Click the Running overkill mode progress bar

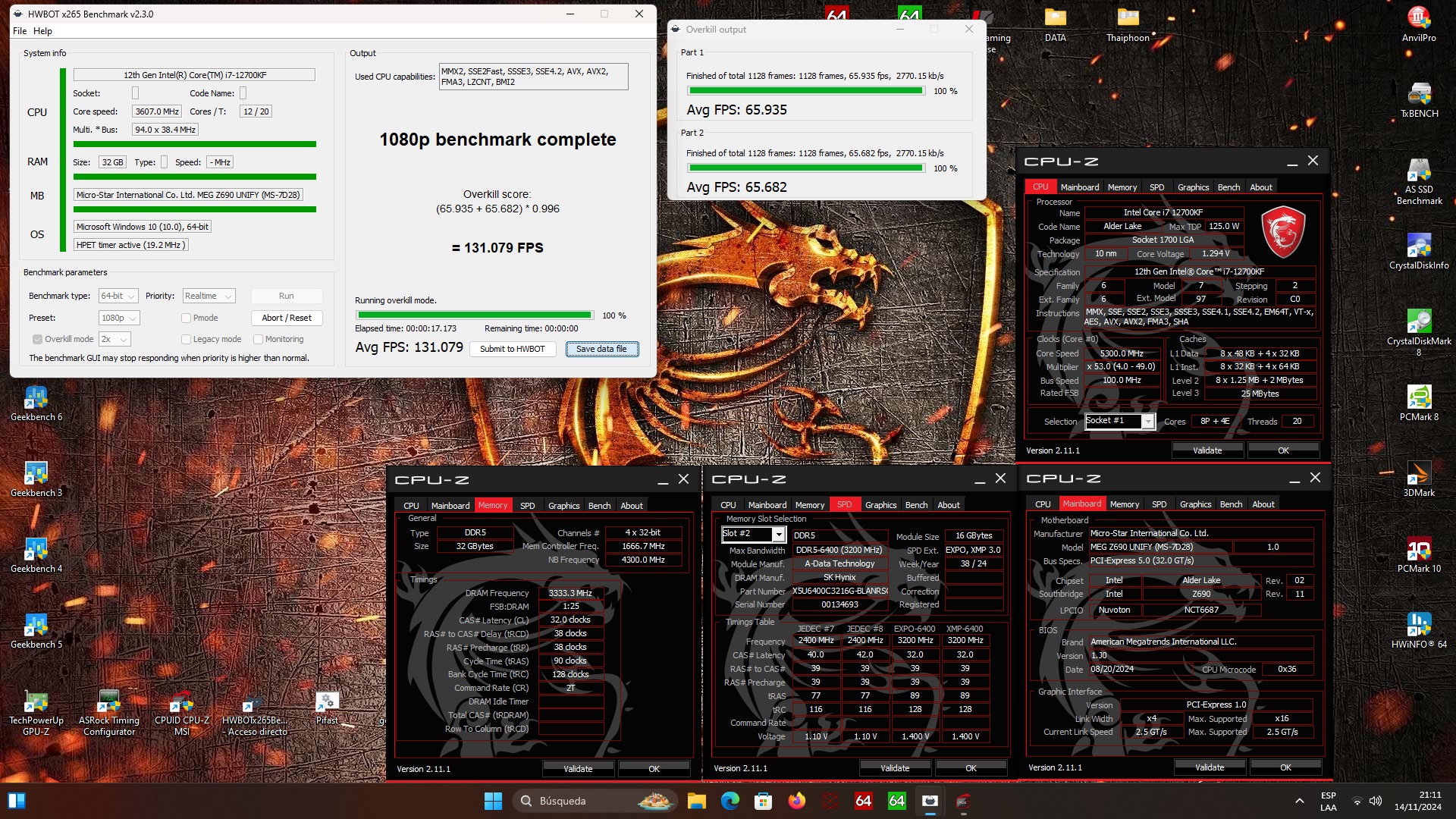(x=474, y=315)
